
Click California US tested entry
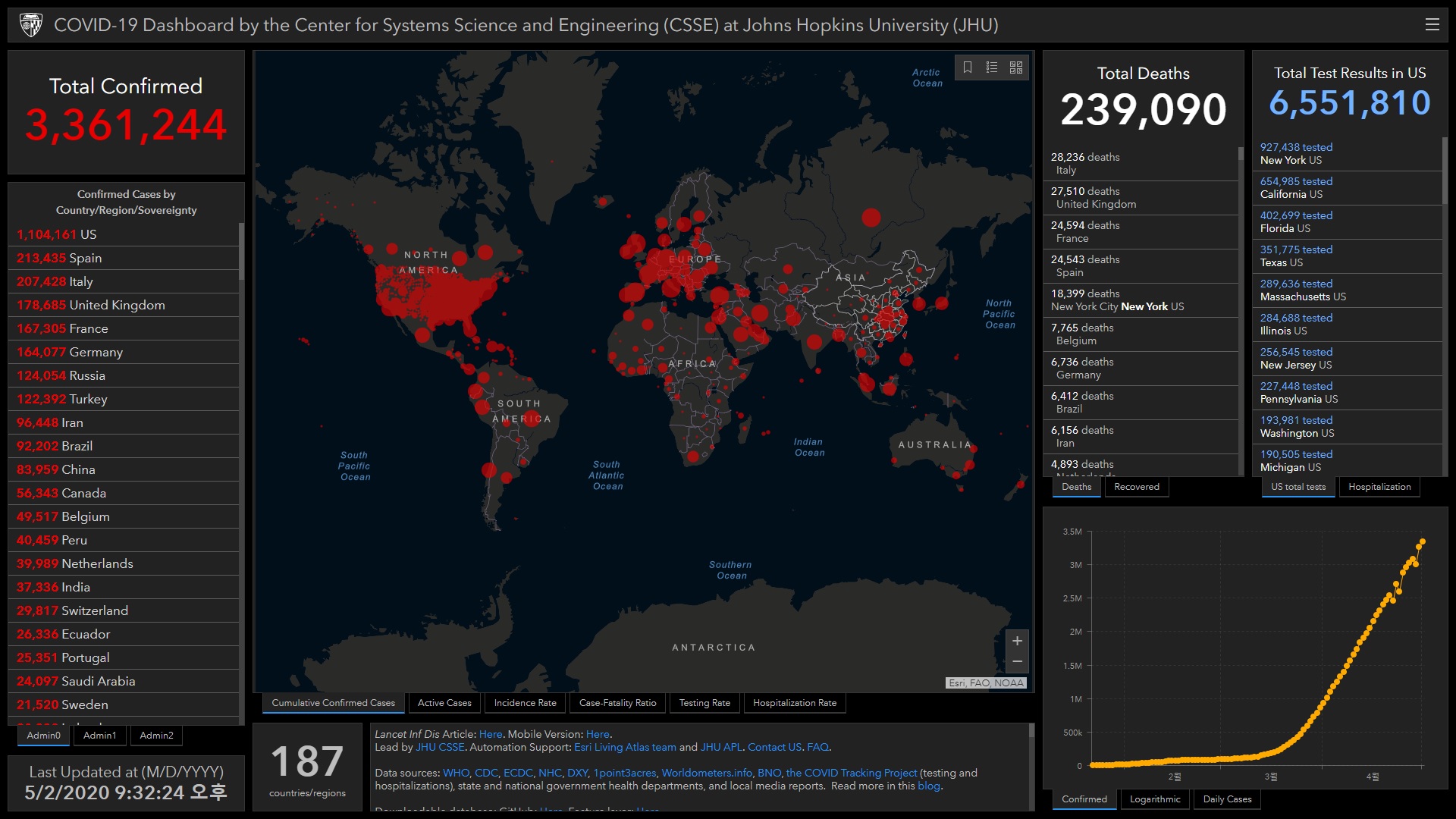click(x=1347, y=188)
